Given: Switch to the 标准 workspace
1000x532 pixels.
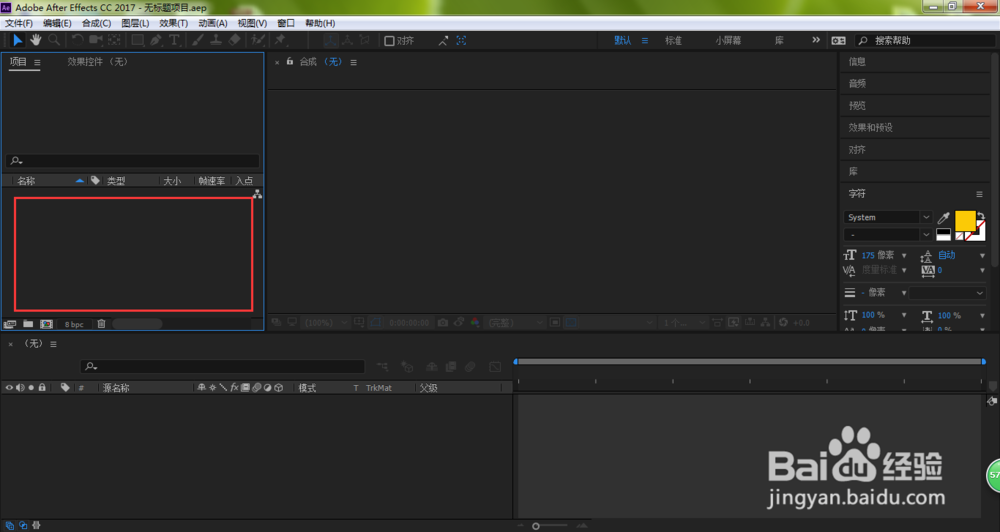Looking at the screenshot, I should coord(673,40).
